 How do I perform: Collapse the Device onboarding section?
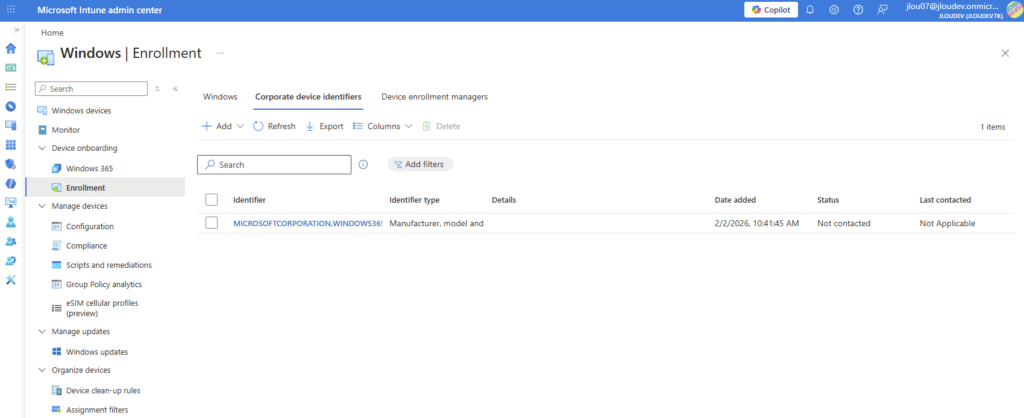[x=41, y=148]
